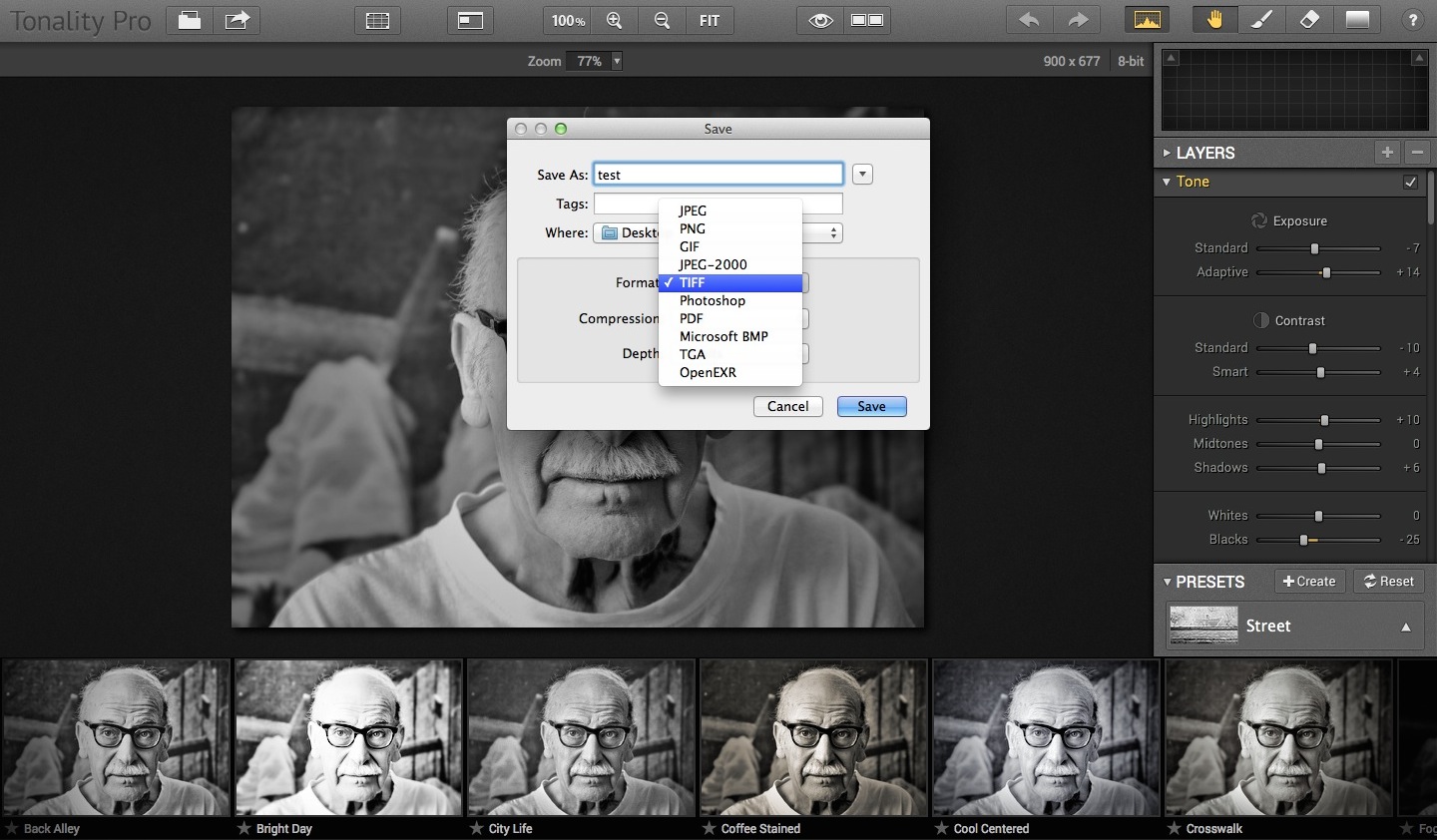Select TIFF from the format menu
Image resolution: width=1437 pixels, height=840 pixels.
[x=730, y=282]
